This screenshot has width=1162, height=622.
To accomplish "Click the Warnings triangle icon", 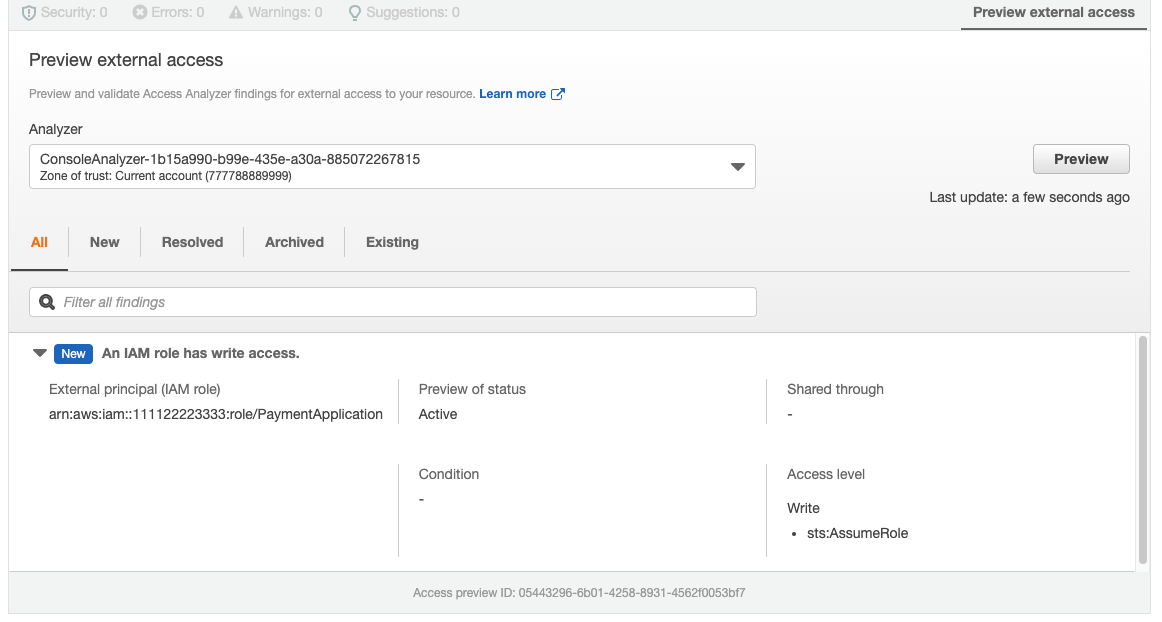I will point(236,13).
